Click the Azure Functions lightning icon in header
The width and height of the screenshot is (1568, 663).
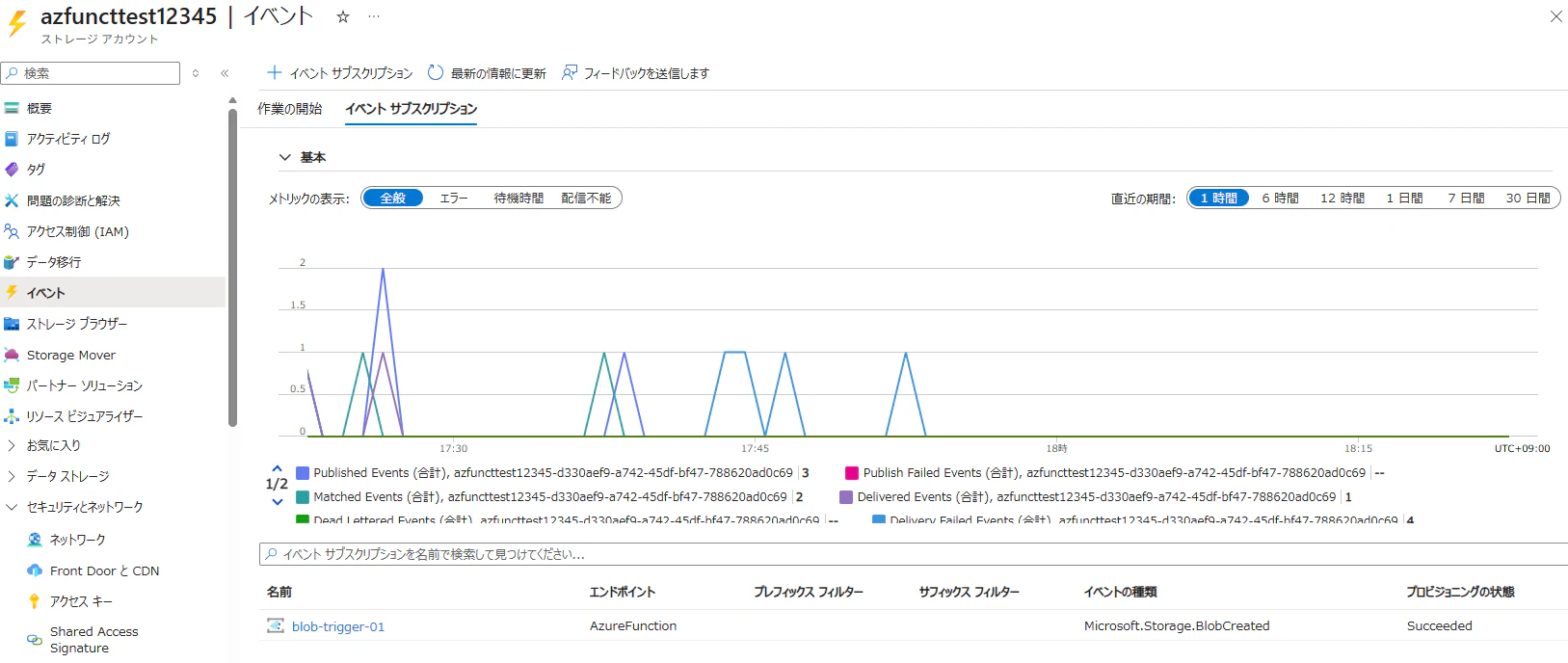tap(17, 24)
